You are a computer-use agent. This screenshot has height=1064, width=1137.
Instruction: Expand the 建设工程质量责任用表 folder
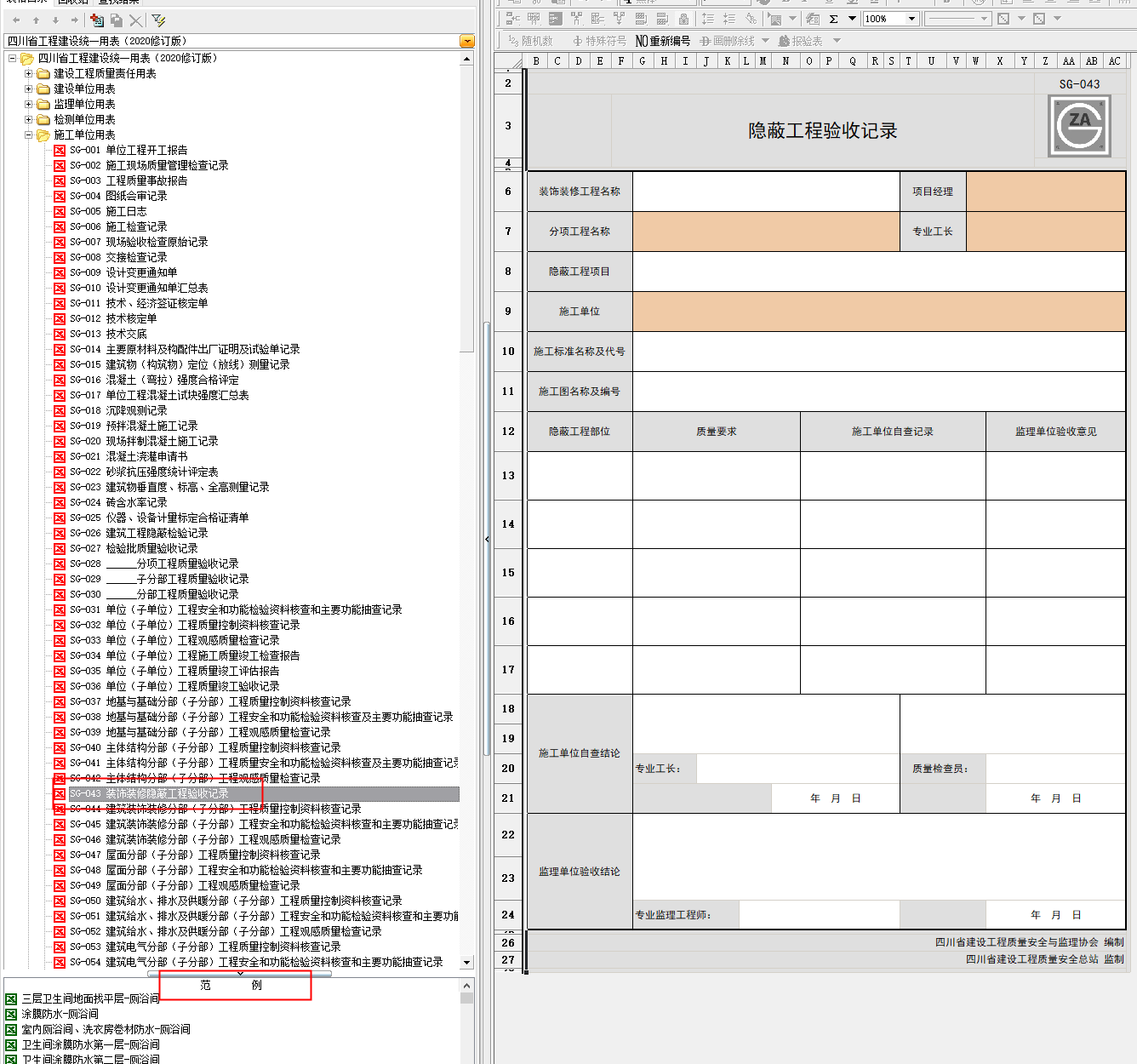28,74
